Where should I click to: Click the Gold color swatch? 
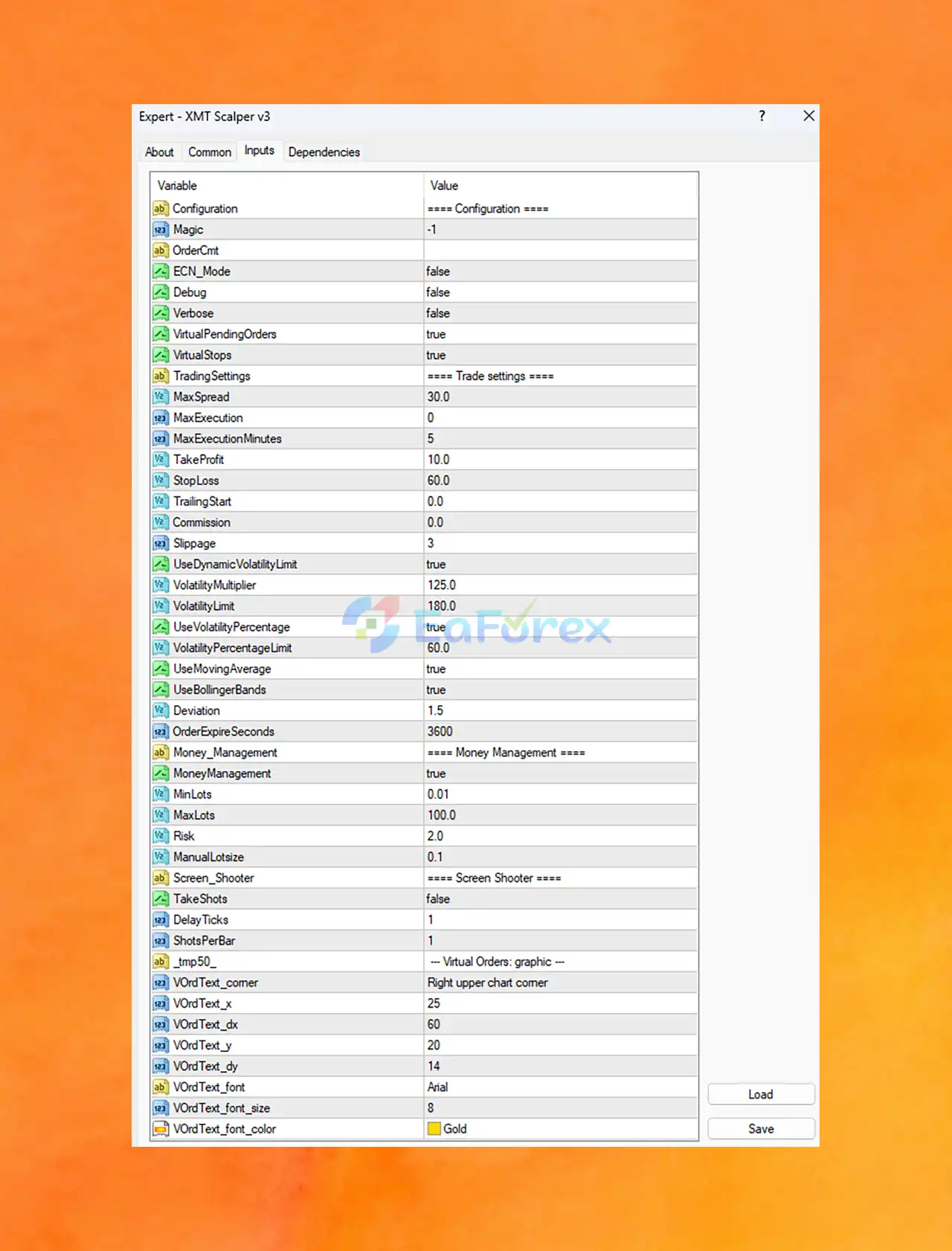(434, 1129)
